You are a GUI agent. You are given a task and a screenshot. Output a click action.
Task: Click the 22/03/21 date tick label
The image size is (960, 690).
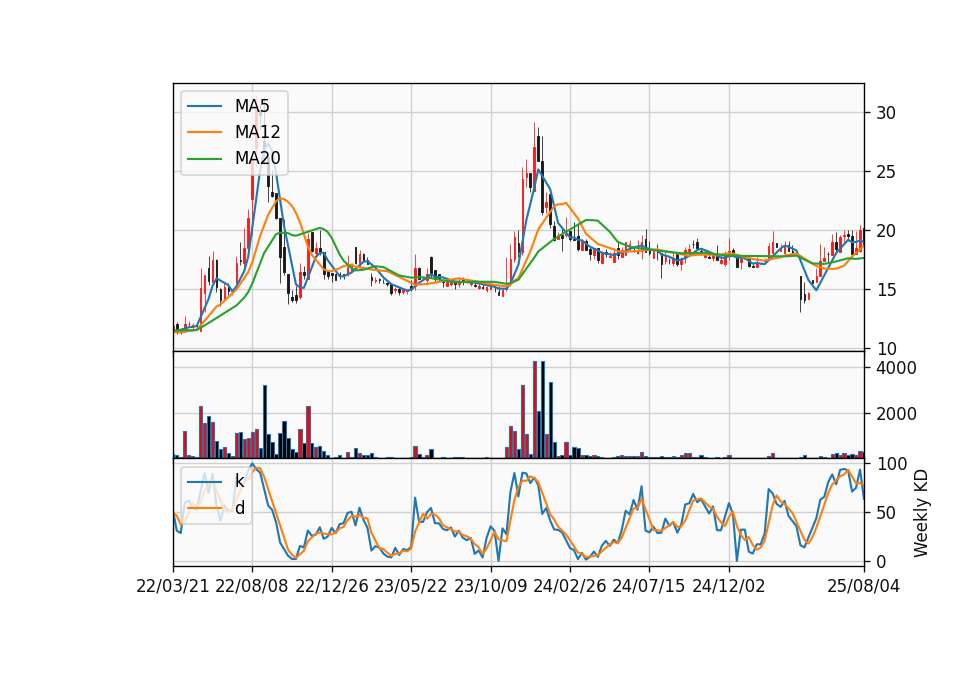pos(173,587)
